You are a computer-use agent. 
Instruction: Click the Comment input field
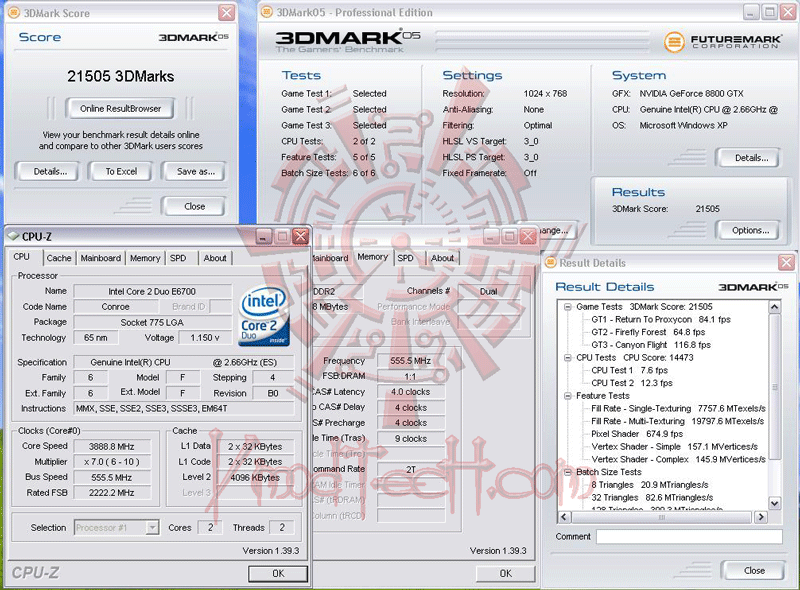(x=689, y=536)
